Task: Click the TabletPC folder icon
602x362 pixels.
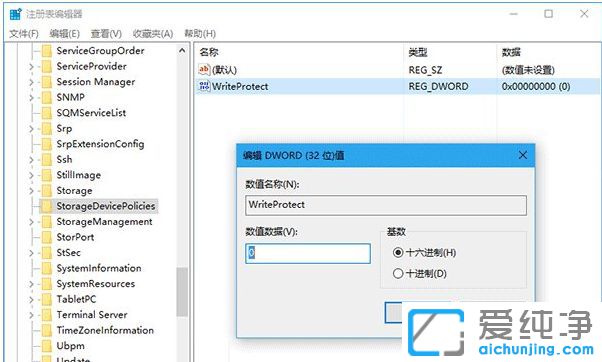Action: point(47,299)
